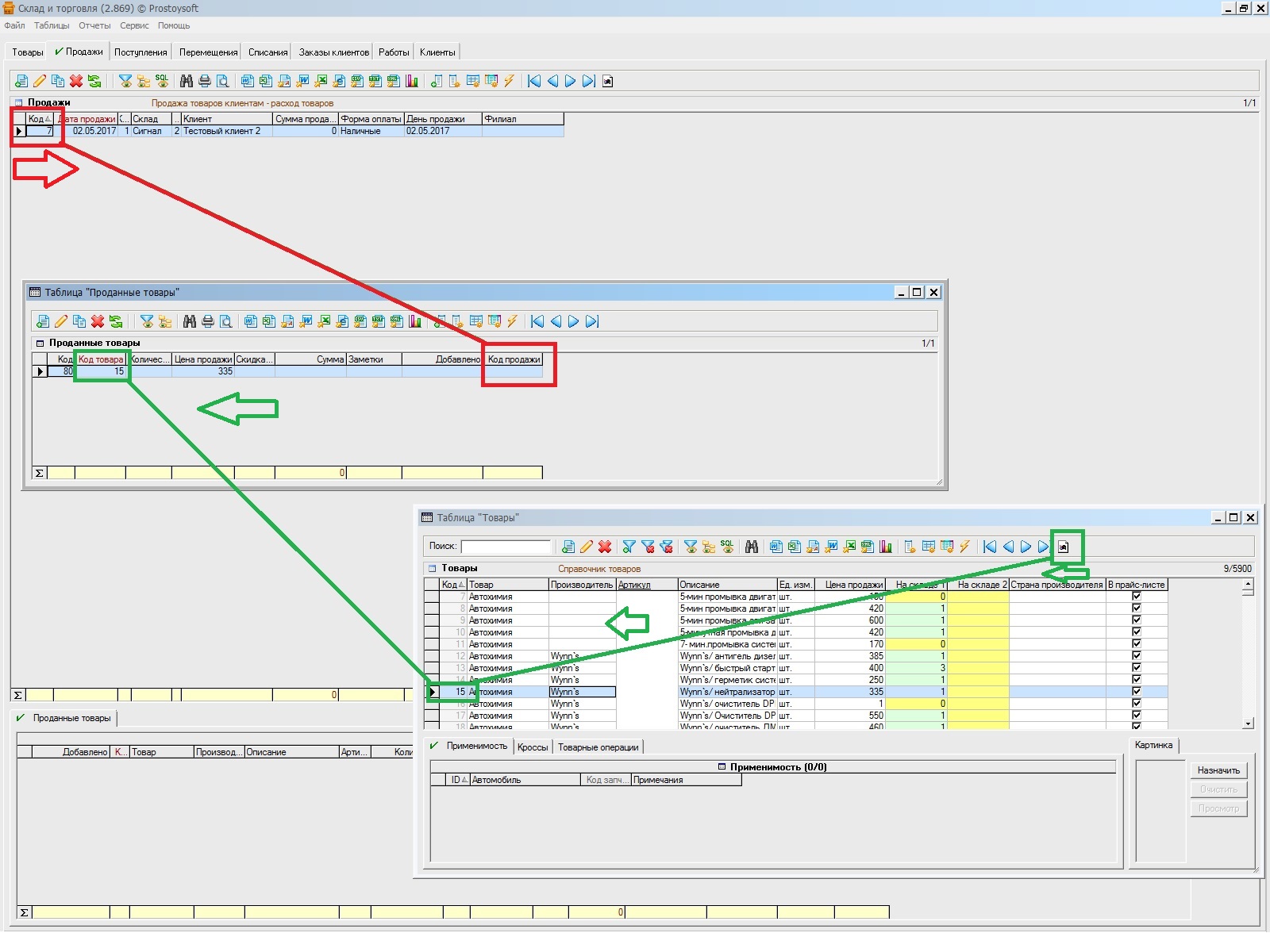The height and width of the screenshot is (952, 1270).
Task: Click SQL query icon in main toolbar
Action: (x=162, y=81)
